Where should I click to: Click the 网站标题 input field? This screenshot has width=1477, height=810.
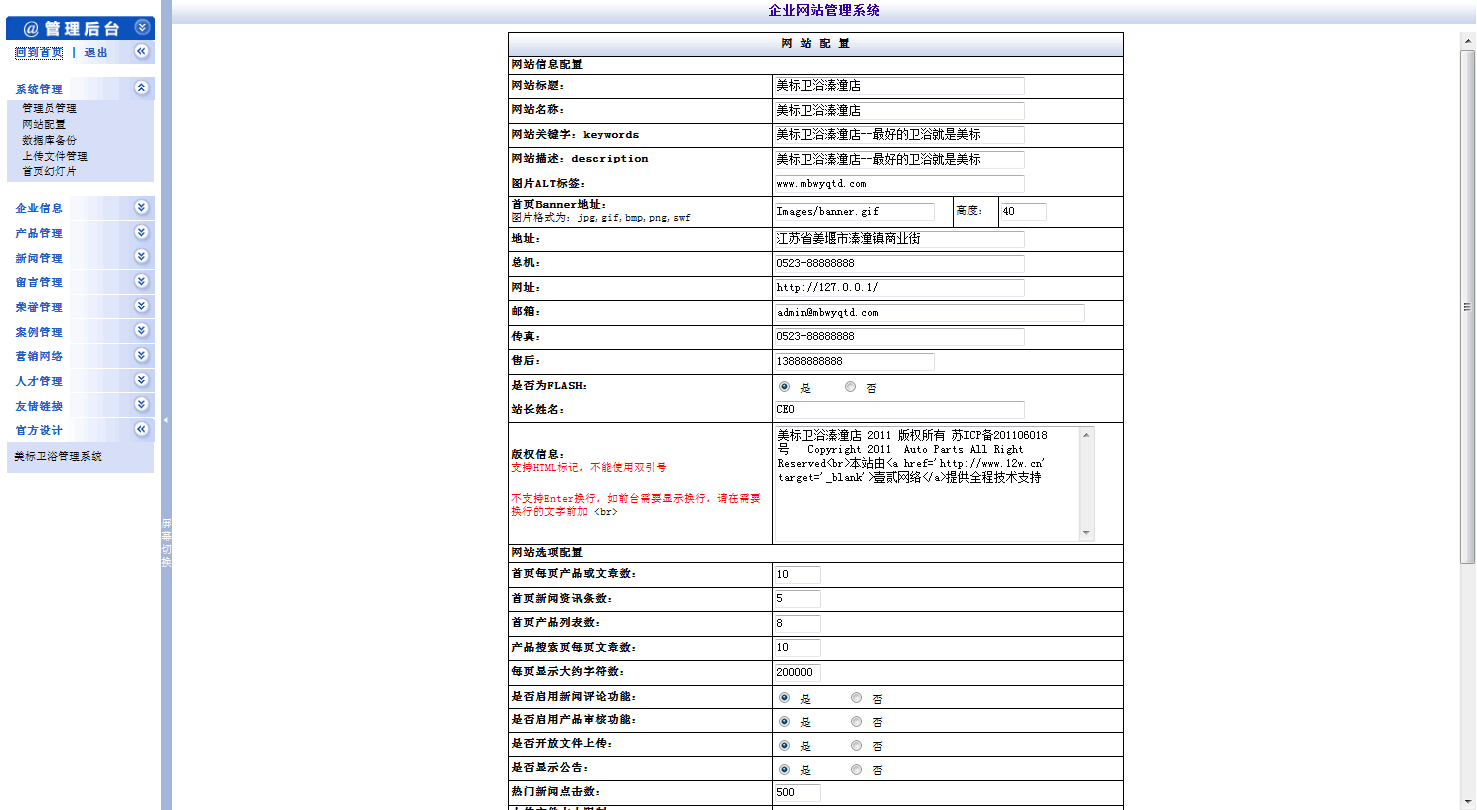[899, 86]
